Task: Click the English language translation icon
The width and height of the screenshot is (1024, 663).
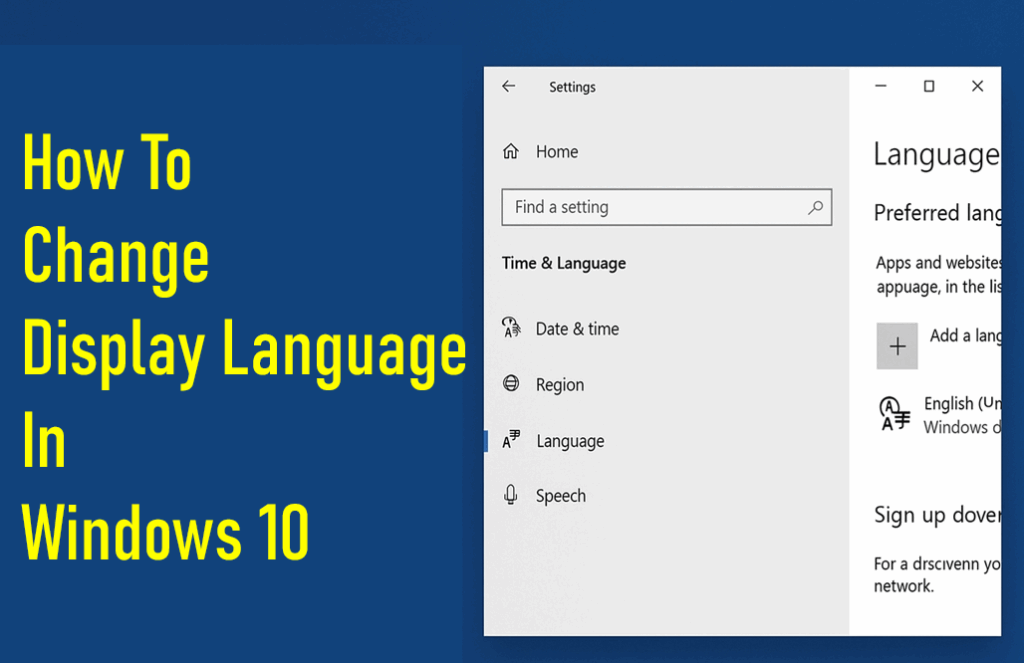Action: click(893, 414)
